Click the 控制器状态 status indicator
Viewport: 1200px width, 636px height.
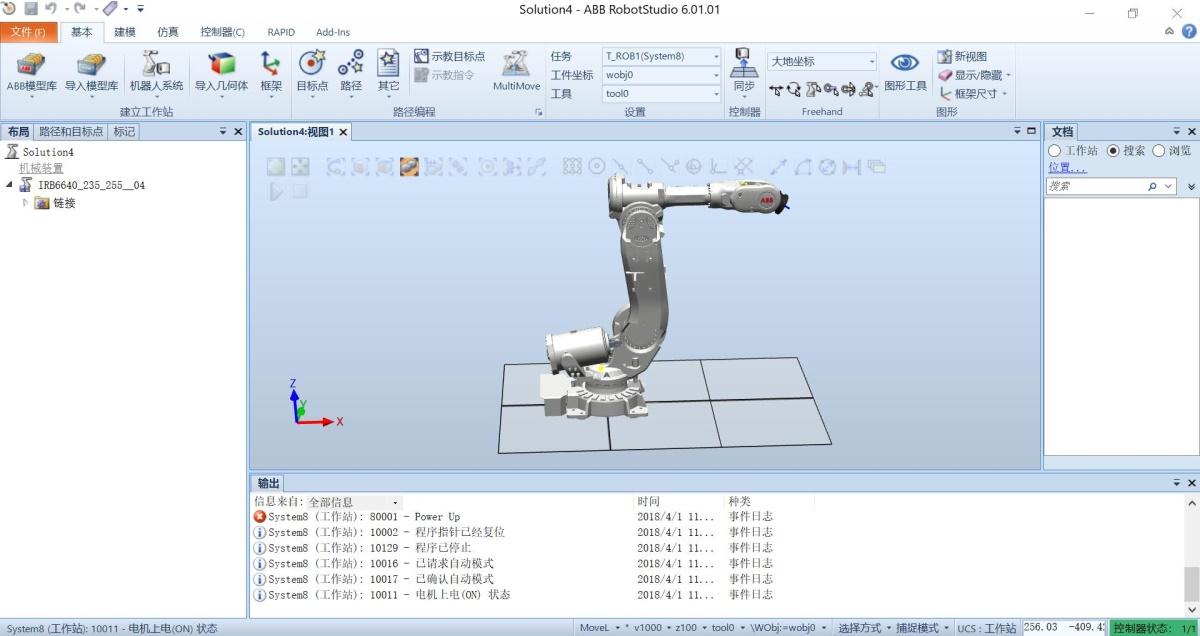(1156, 628)
